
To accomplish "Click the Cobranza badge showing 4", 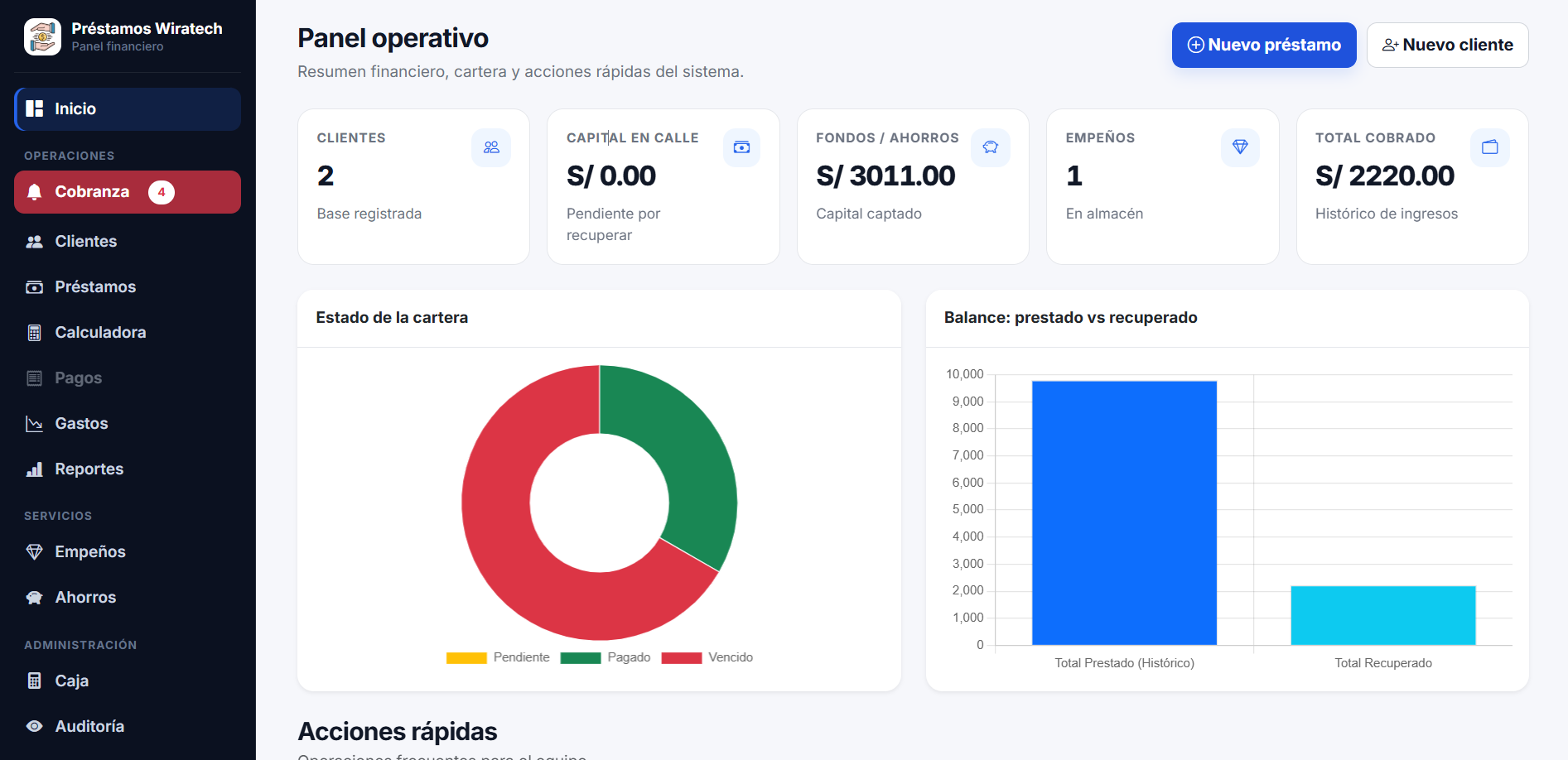I will pyautogui.click(x=162, y=192).
